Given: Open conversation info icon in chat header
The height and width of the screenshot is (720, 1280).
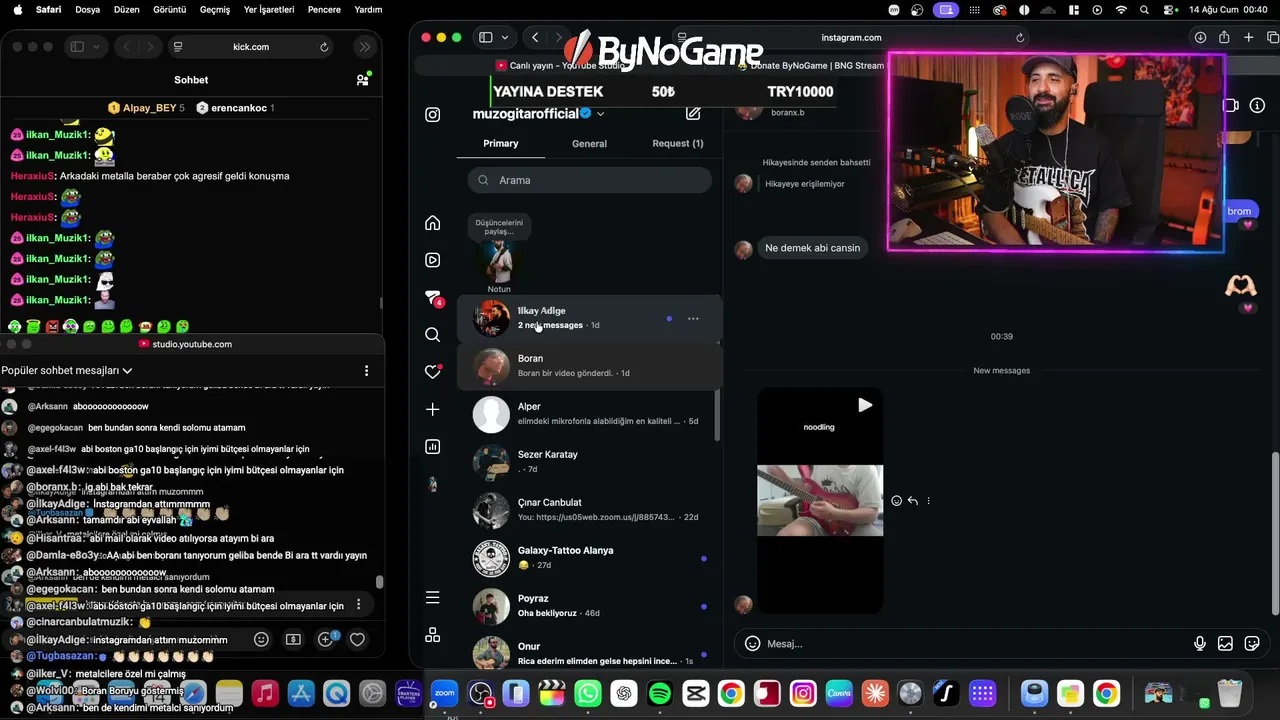Looking at the screenshot, I should coord(1258,105).
